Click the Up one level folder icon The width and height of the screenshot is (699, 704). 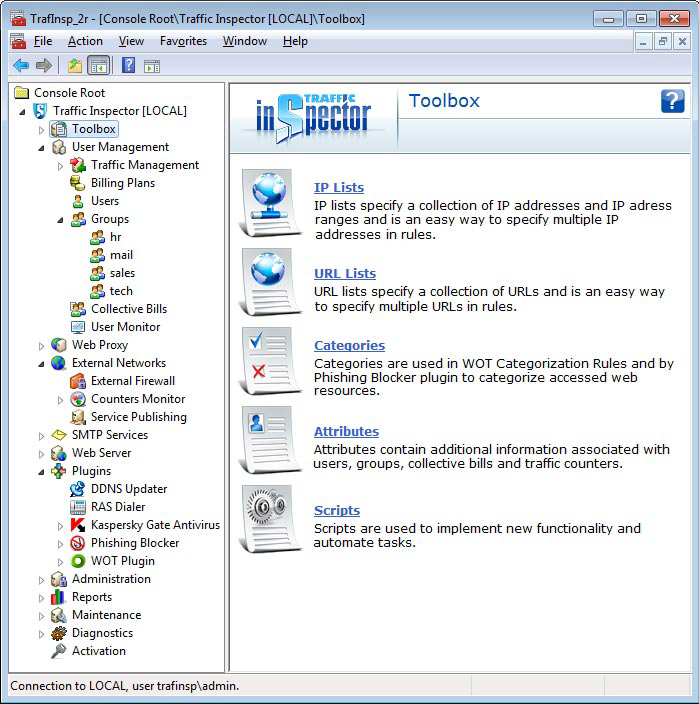75,66
